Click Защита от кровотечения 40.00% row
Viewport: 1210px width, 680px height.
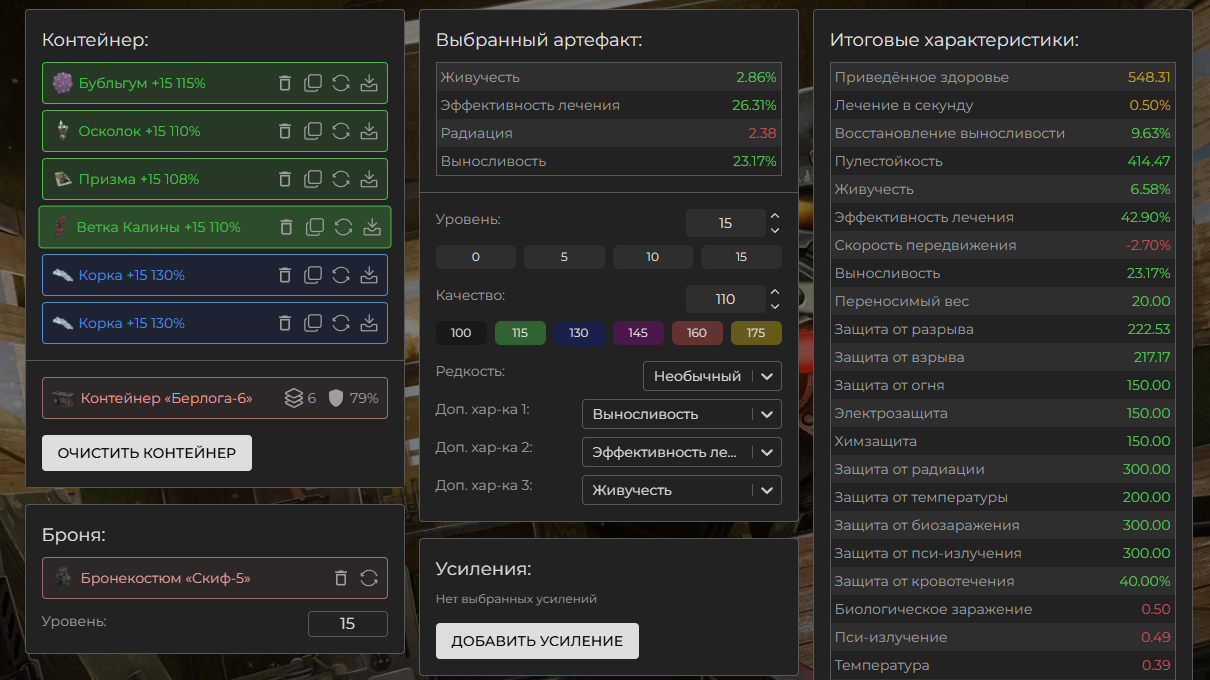click(1003, 581)
